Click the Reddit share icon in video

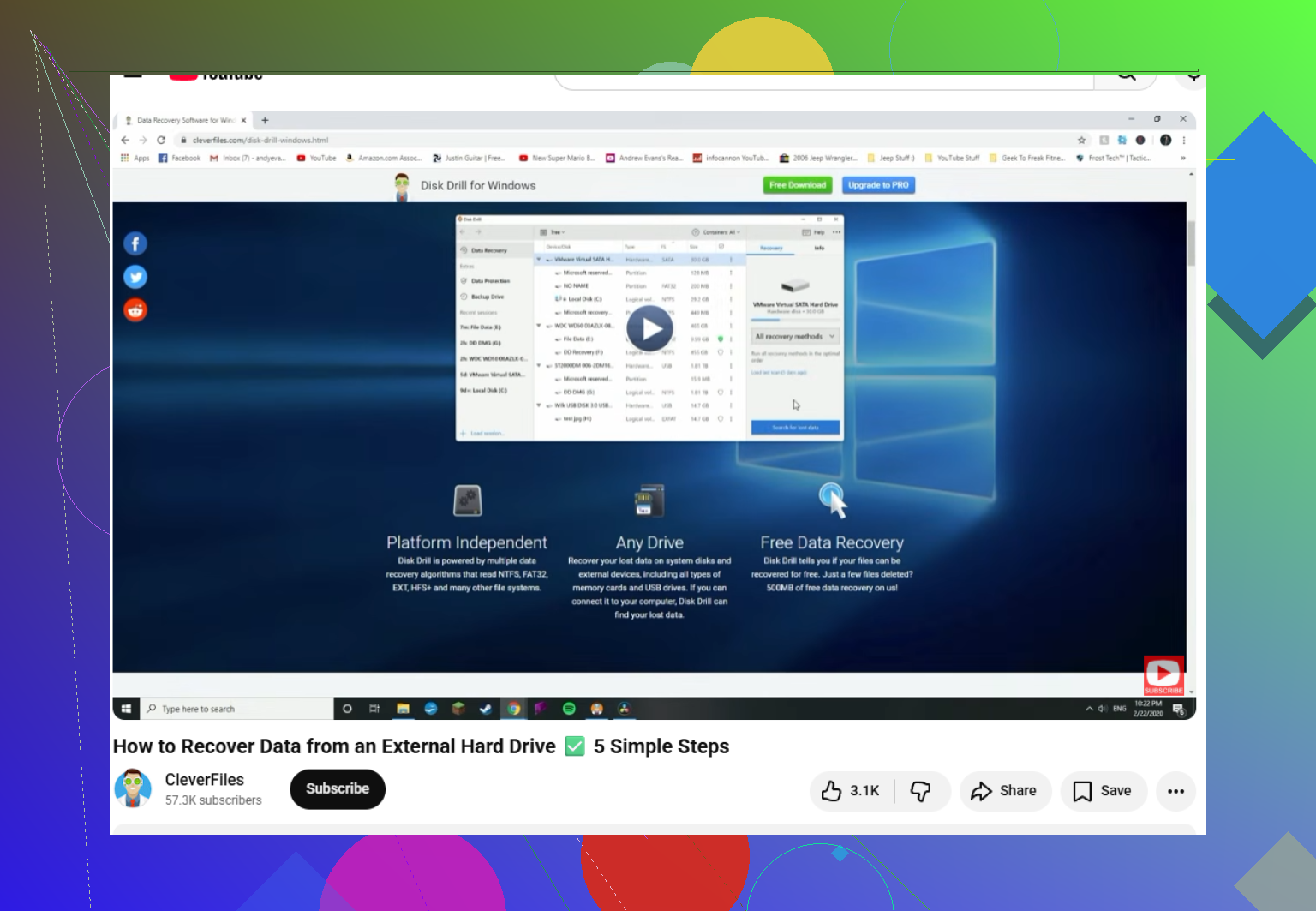click(x=135, y=309)
